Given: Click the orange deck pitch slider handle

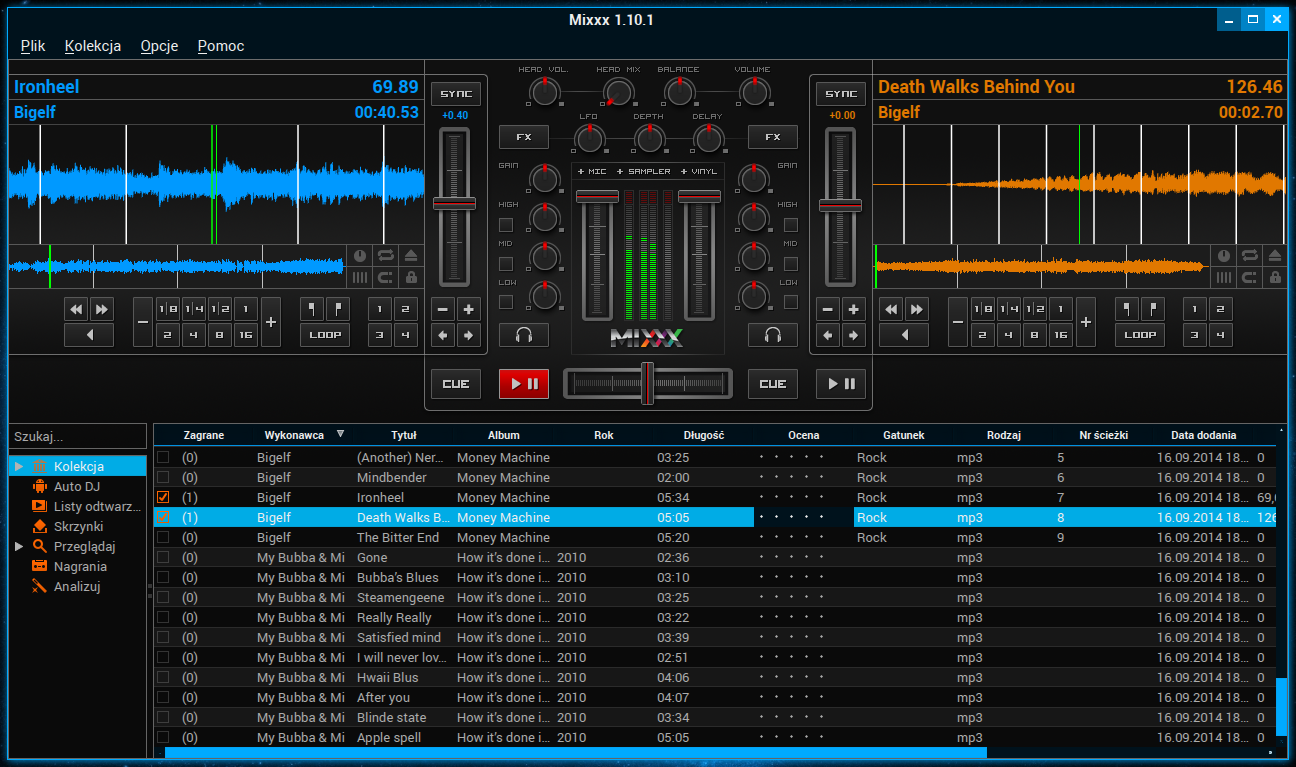Looking at the screenshot, I should [840, 205].
